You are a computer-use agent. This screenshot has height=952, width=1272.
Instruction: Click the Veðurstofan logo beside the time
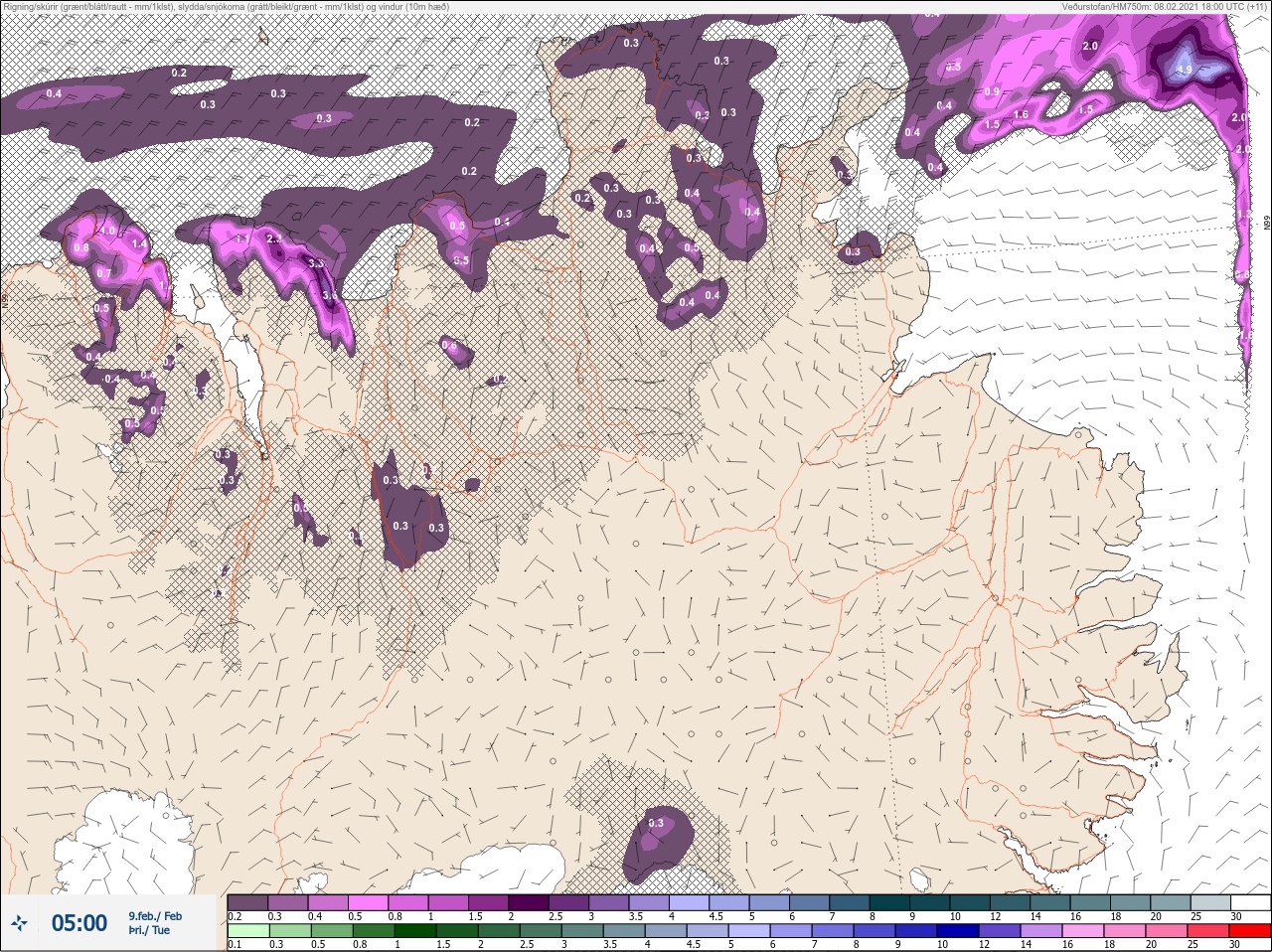[19, 924]
